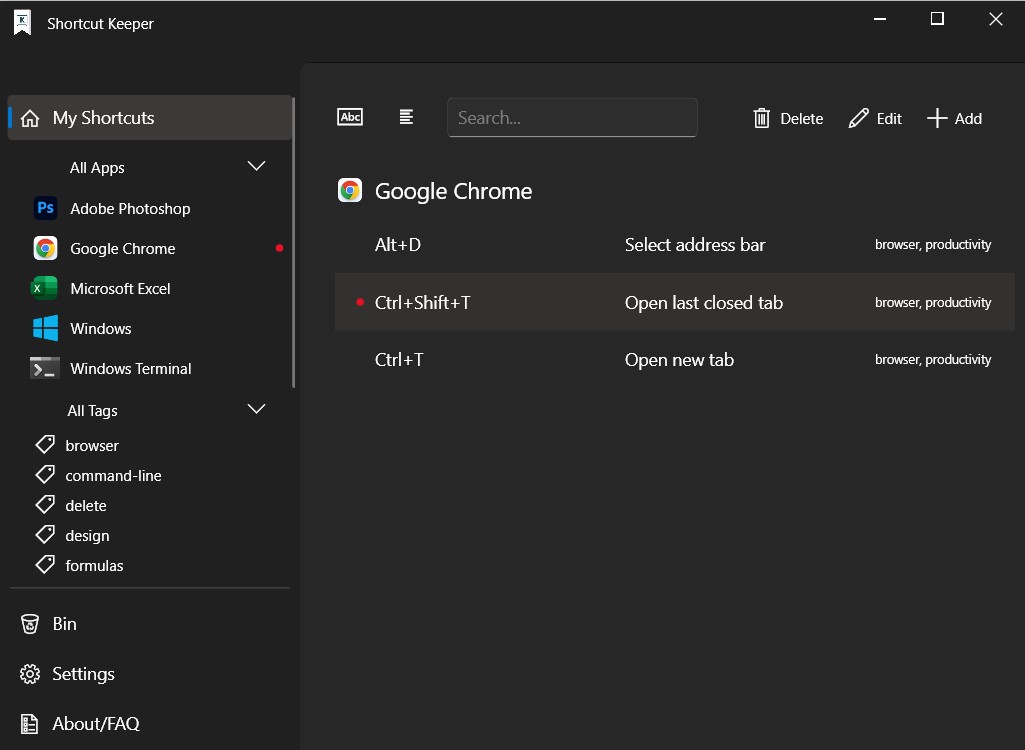Select the Ctrl+T shortcut text
Screen dimensions: 1025x750
point(399,360)
